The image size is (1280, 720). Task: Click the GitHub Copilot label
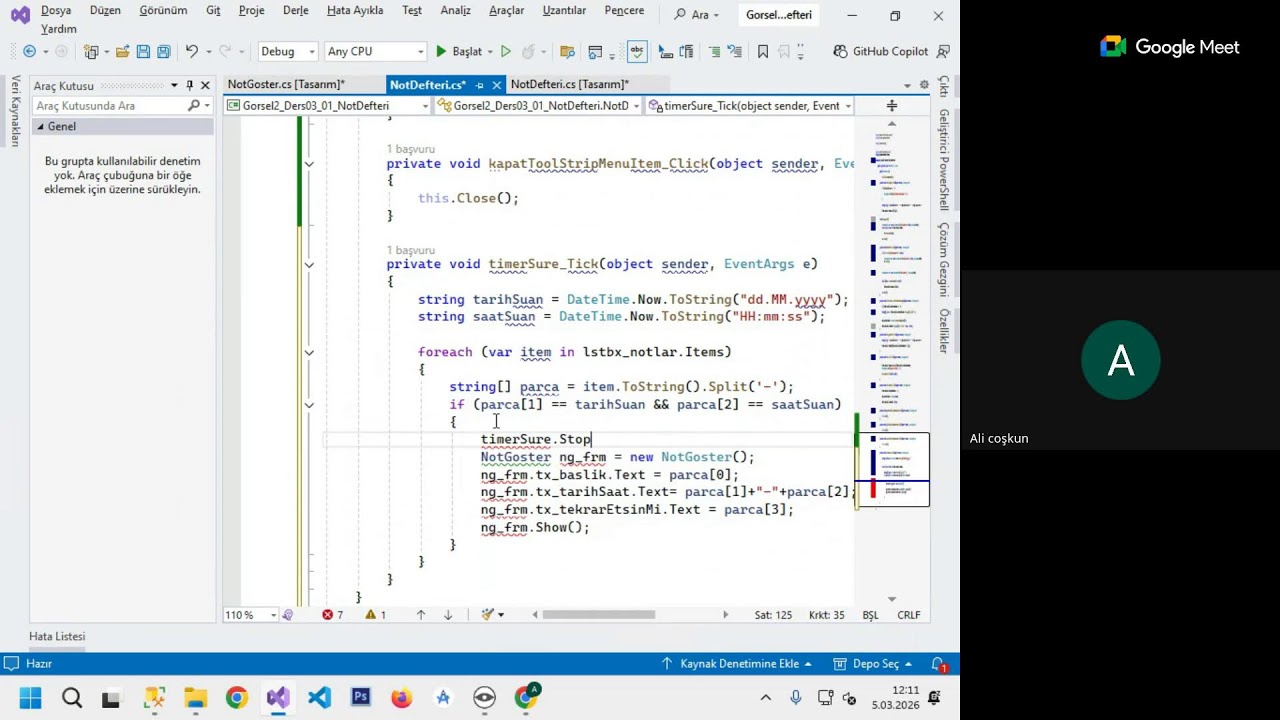click(x=890, y=51)
